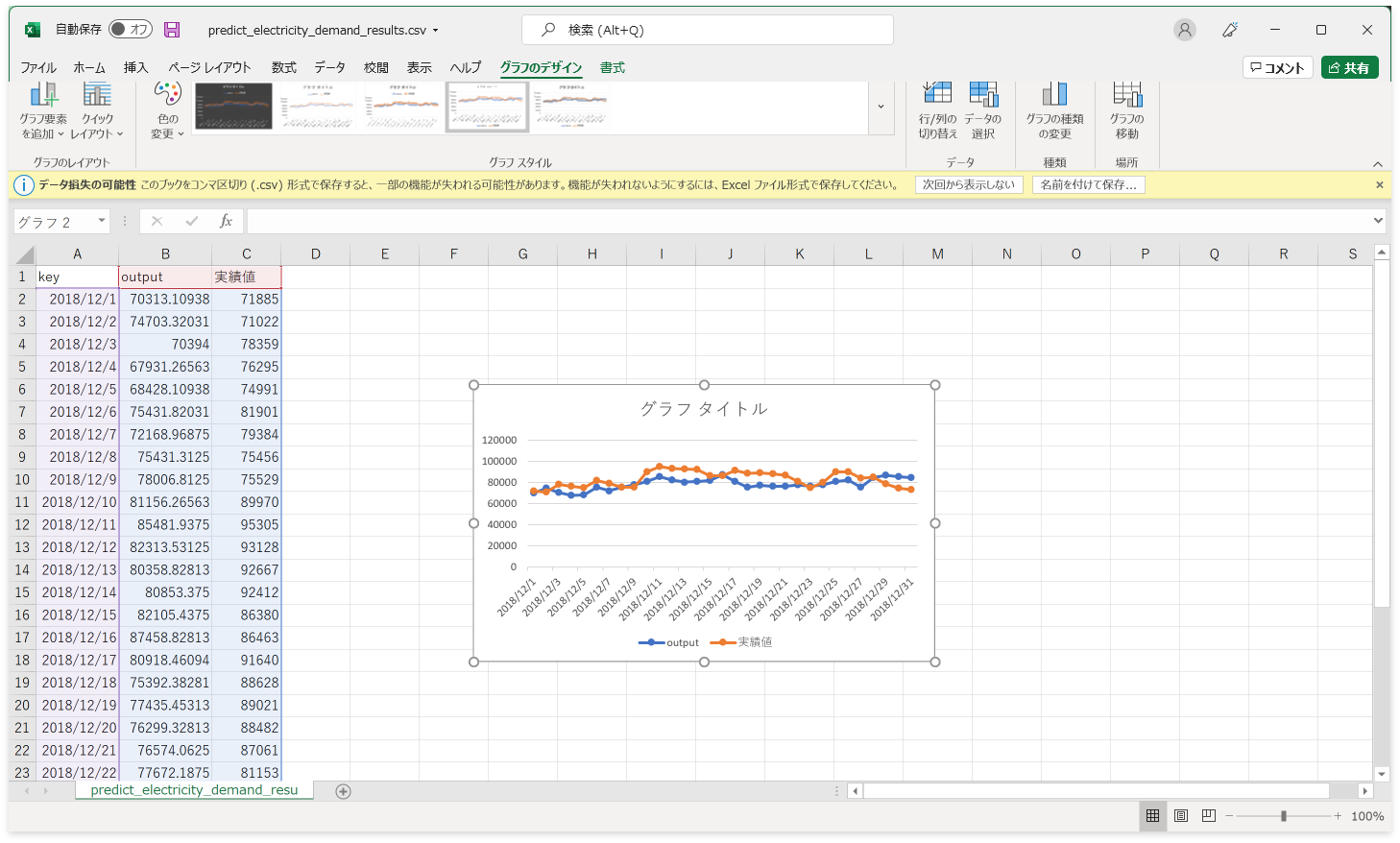Screen dimensions: 1400x843
Task: Click the output legend entry
Action: coord(668,642)
